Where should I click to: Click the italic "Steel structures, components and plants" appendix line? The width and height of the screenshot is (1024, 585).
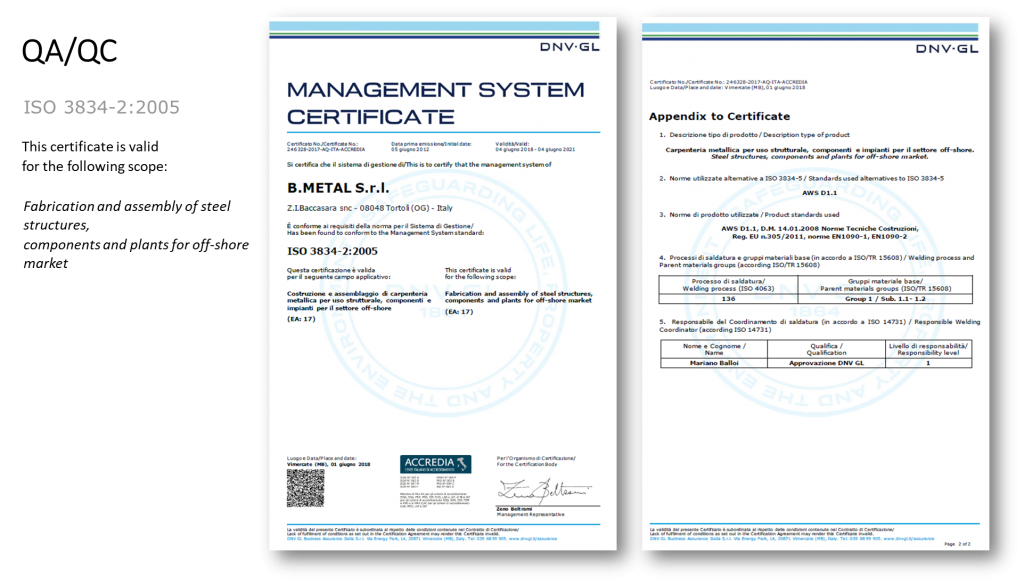(x=819, y=157)
